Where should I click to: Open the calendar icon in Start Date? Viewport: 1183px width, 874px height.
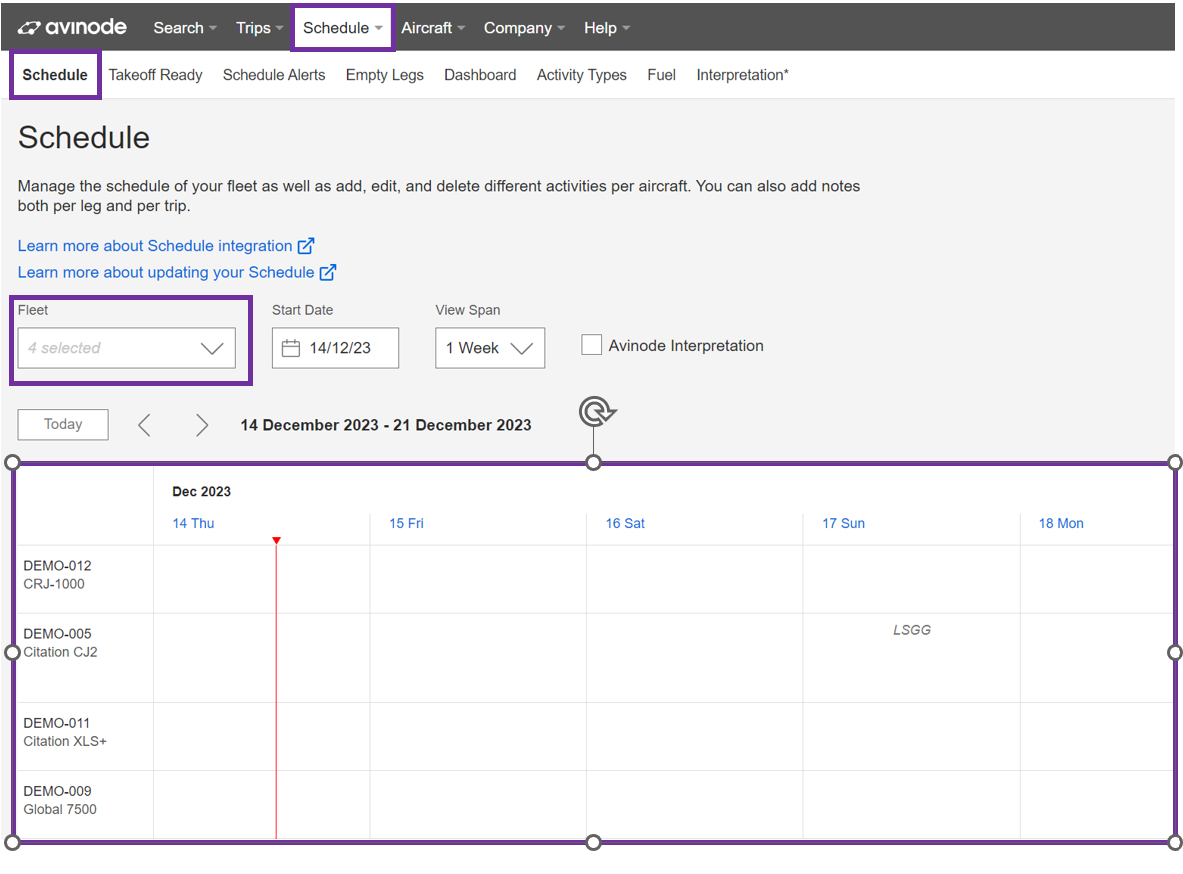coord(290,348)
